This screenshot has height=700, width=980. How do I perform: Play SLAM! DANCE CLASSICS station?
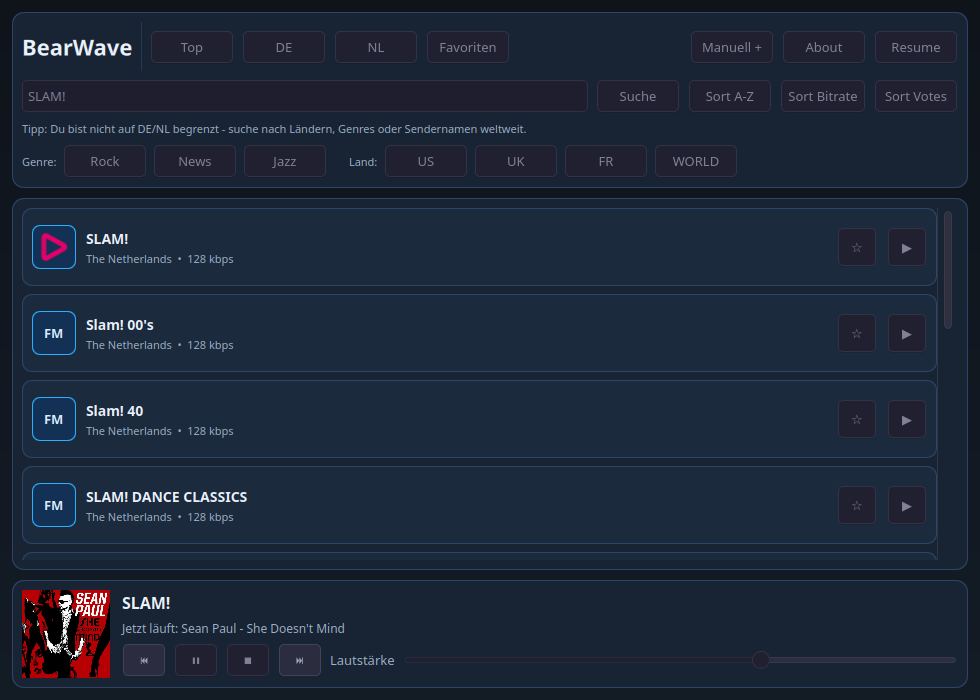coord(906,505)
